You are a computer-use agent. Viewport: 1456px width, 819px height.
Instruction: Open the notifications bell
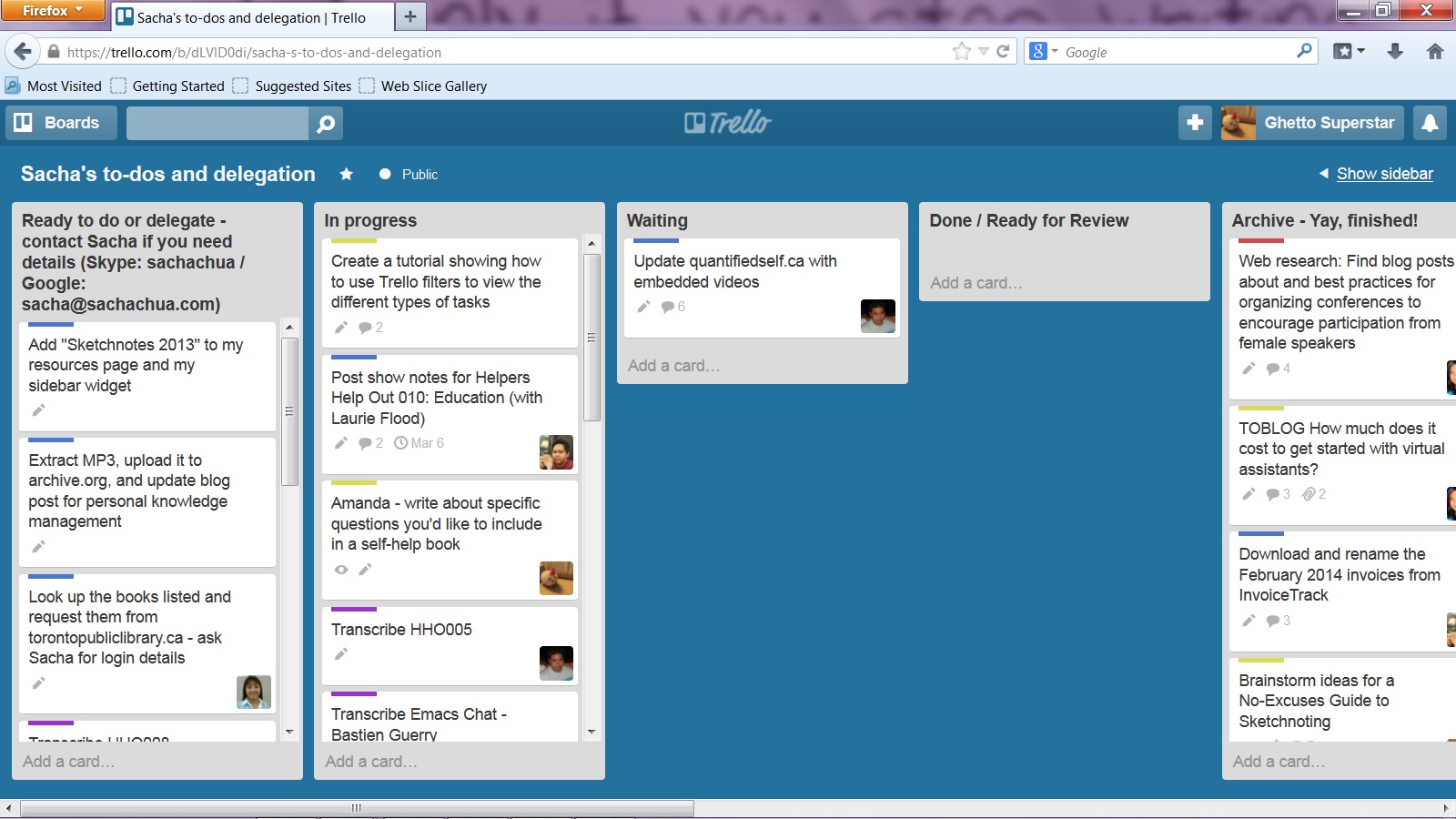[x=1430, y=123]
